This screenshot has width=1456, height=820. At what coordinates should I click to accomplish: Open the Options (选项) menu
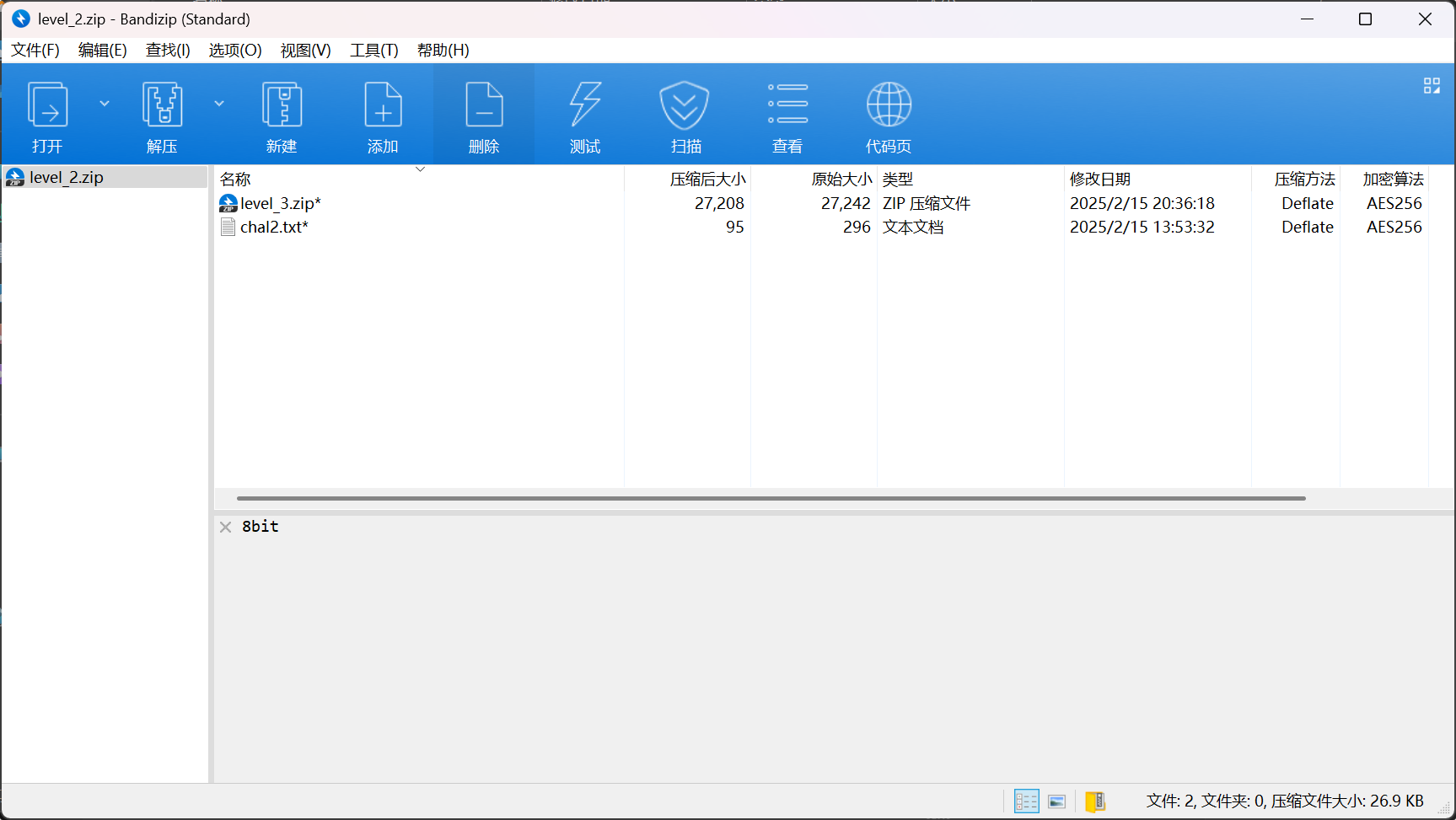(235, 51)
